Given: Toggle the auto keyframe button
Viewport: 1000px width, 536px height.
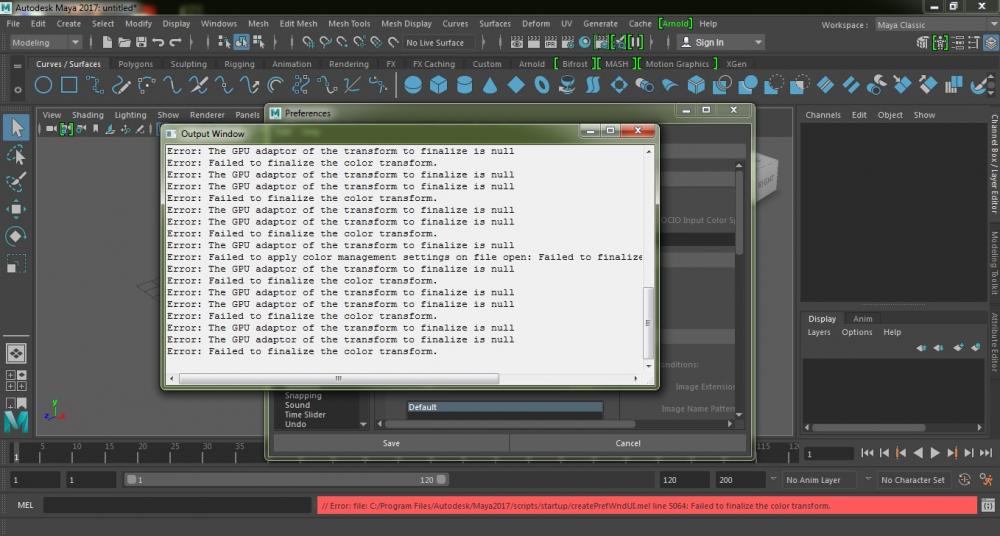Looking at the screenshot, I should 965,480.
